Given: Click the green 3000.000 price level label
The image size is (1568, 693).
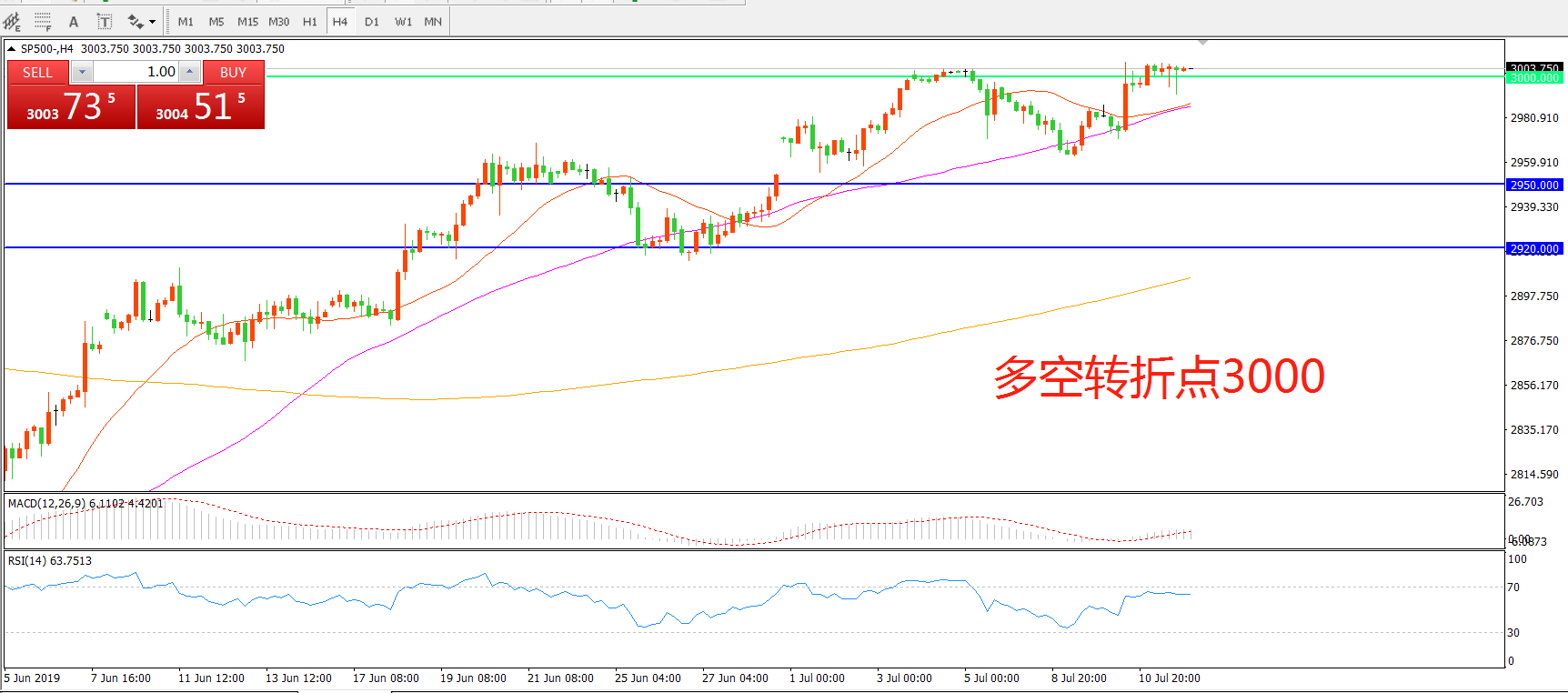Looking at the screenshot, I should [x=1534, y=78].
